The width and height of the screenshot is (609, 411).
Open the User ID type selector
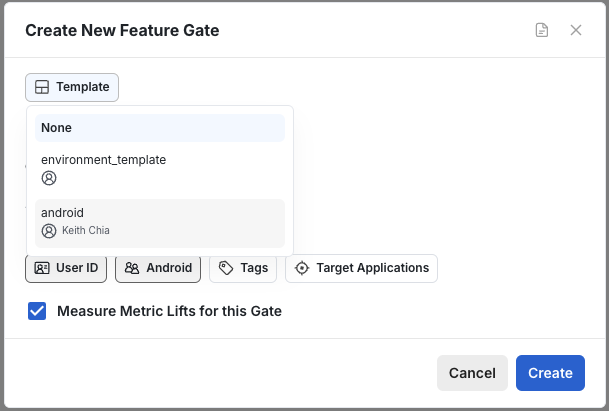(x=66, y=268)
